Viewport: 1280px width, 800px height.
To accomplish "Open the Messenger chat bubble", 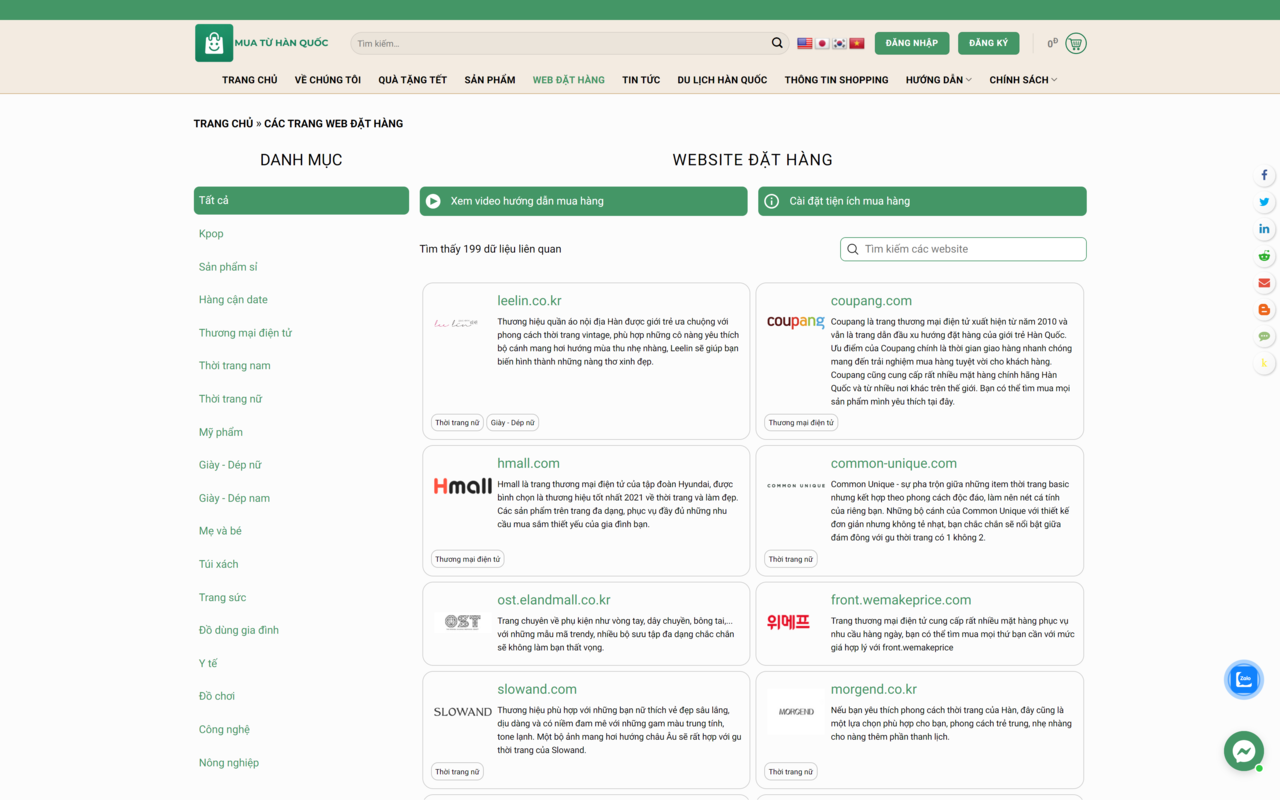I will coord(1244,751).
